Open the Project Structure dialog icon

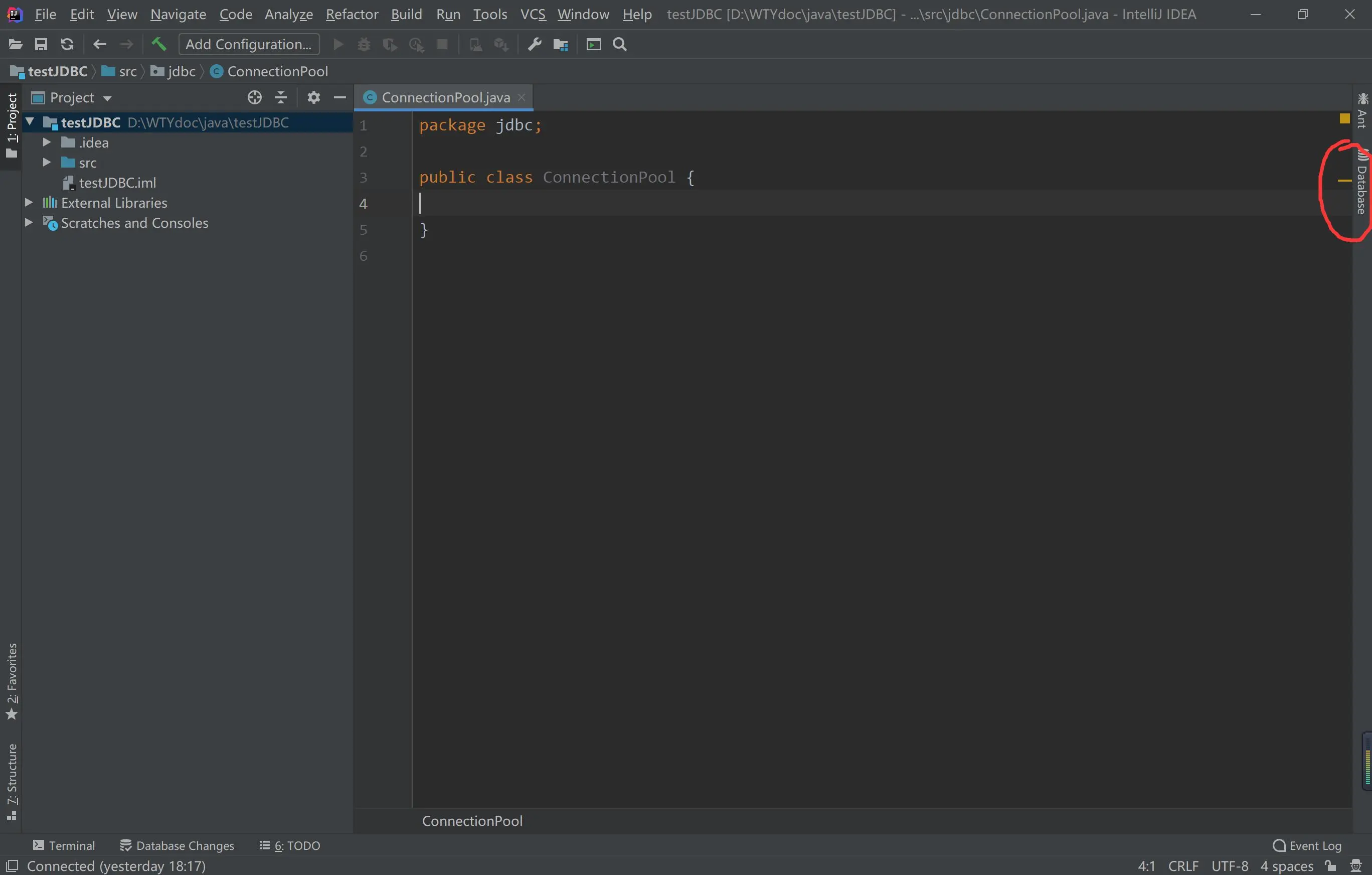(560, 44)
